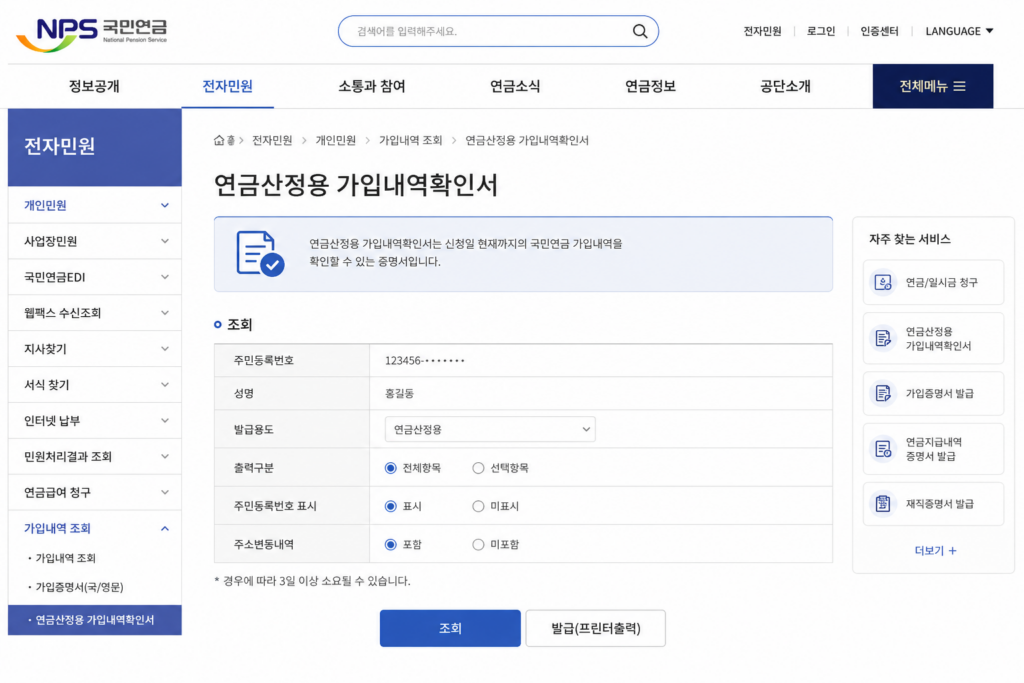Open 가입내역 조회 sidebar sub-item
This screenshot has height=683, width=1024.
pos(65,558)
